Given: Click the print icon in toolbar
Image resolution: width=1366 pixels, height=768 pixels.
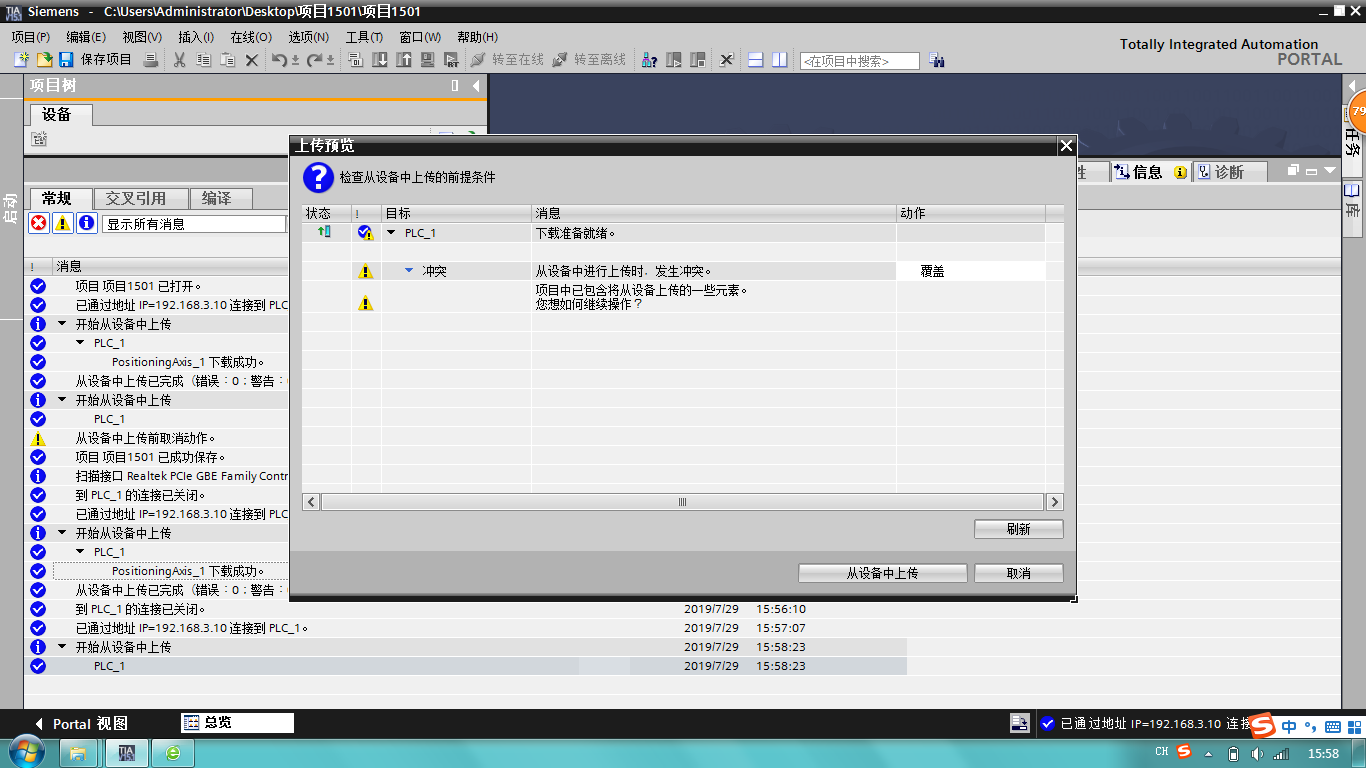Looking at the screenshot, I should [151, 60].
